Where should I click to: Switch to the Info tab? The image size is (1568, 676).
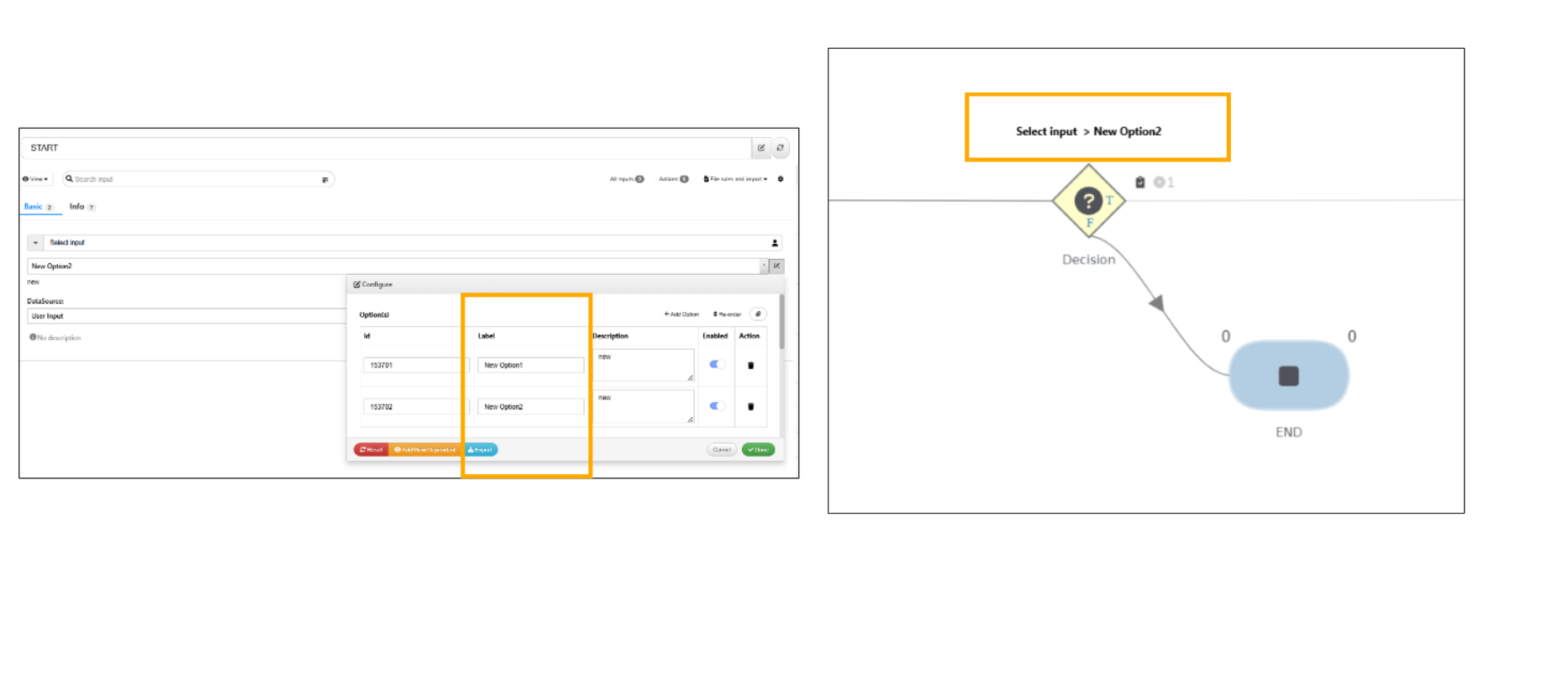77,207
